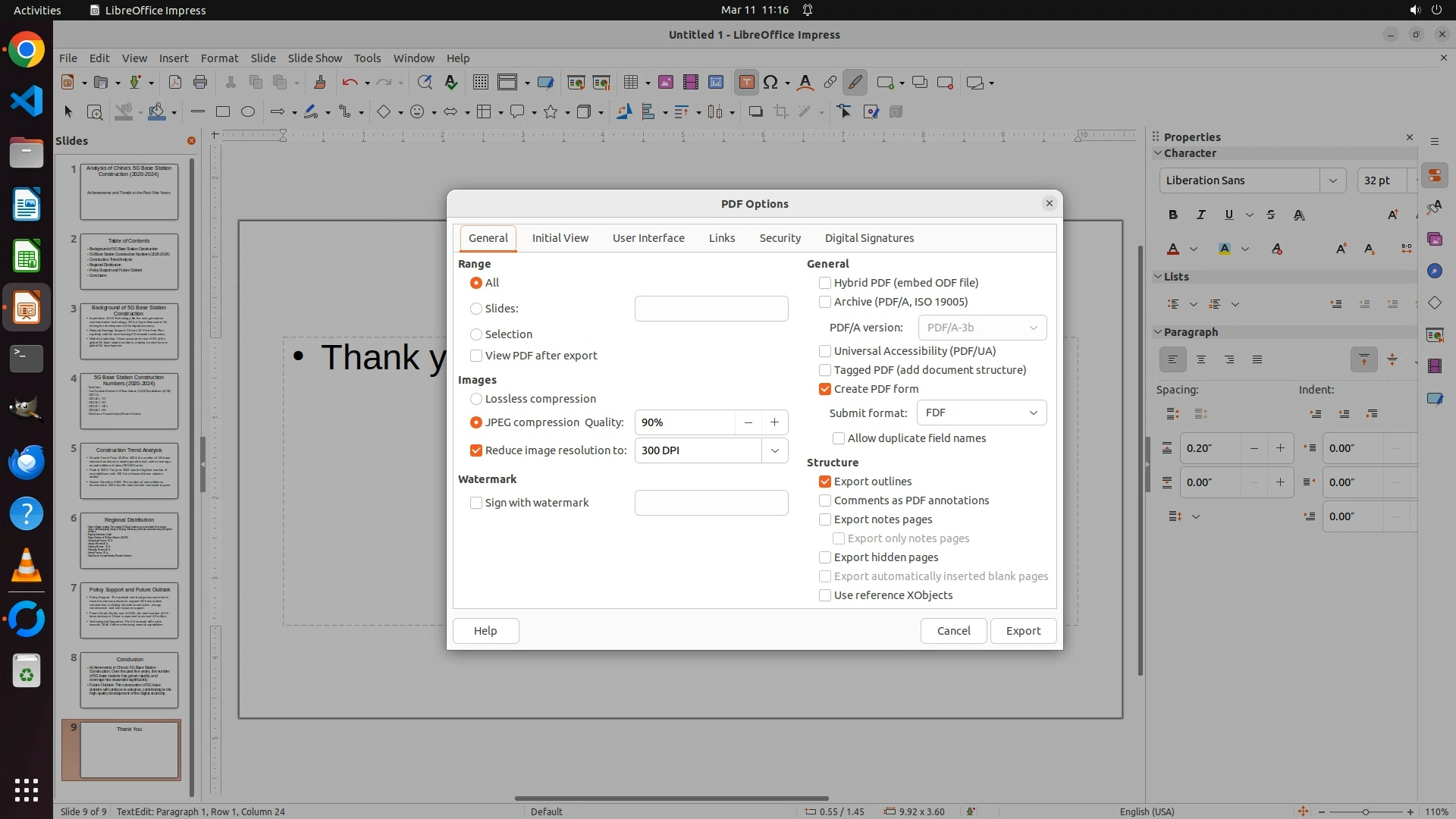
Task: Open the Liberation Sans font dropdown
Action: click(1332, 180)
